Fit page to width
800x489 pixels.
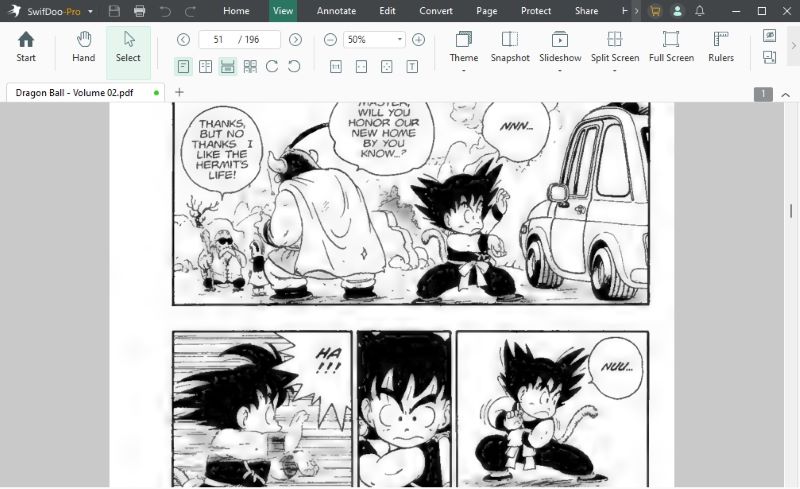point(361,67)
